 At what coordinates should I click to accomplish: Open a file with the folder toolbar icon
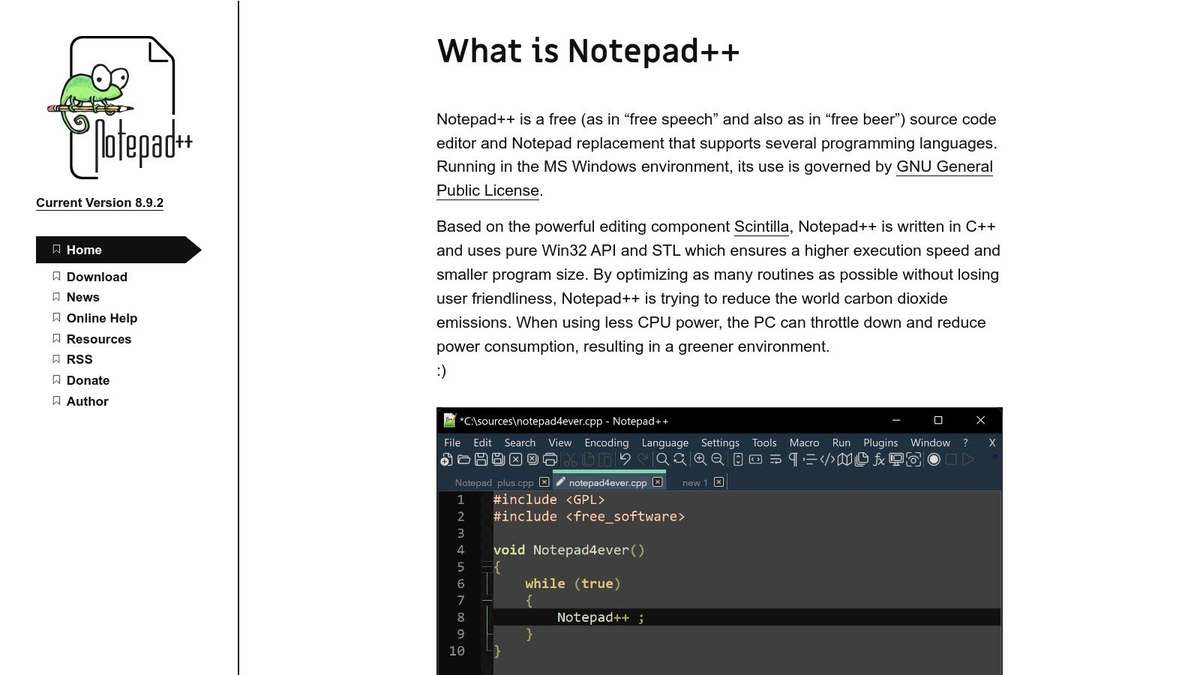[x=462, y=459]
